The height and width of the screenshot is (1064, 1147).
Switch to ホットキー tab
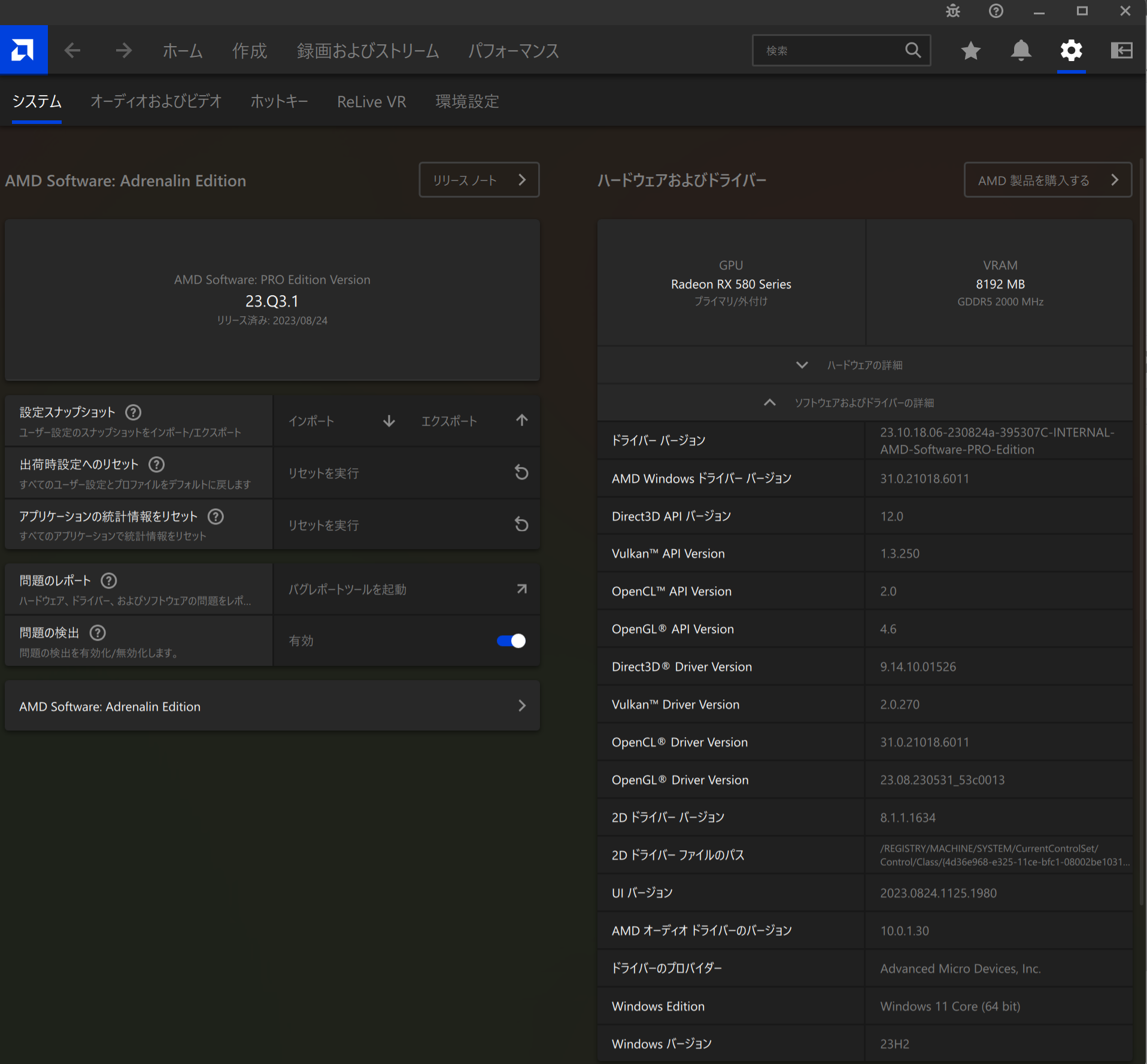[279, 101]
